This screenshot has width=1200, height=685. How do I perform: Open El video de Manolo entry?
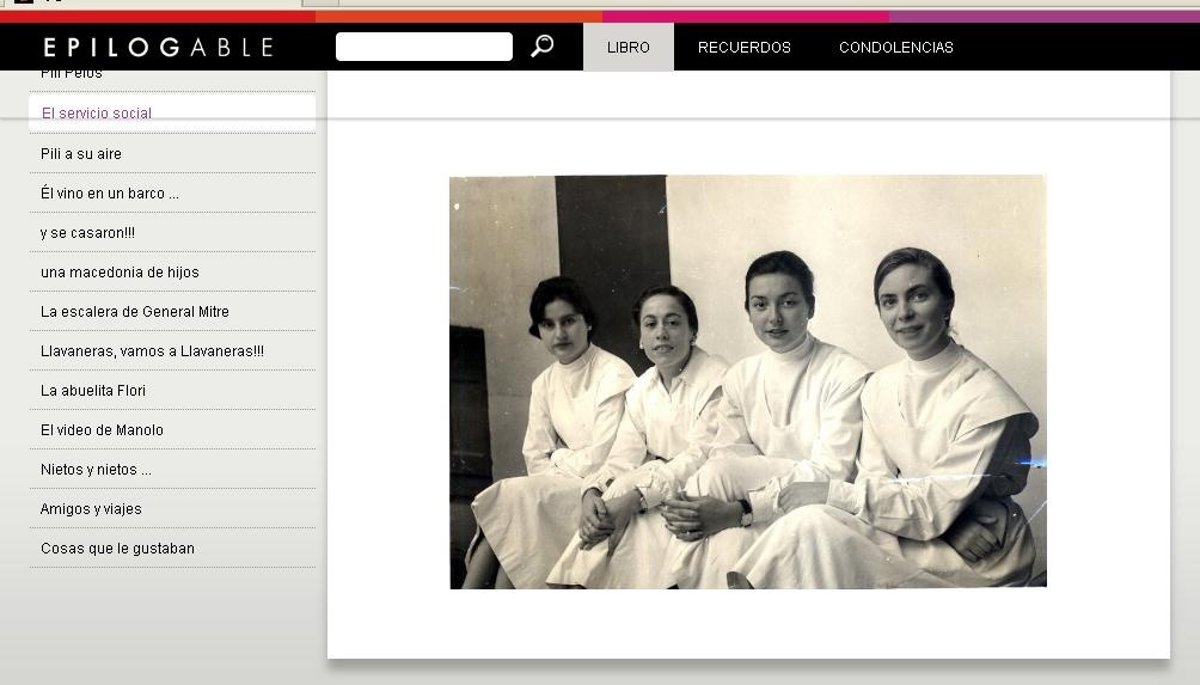tap(102, 430)
